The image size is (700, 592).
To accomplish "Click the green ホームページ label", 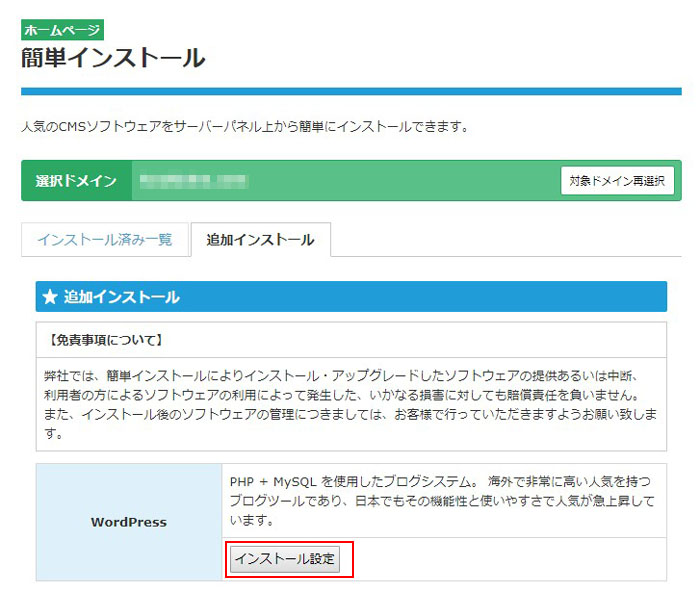I will (x=62, y=30).
